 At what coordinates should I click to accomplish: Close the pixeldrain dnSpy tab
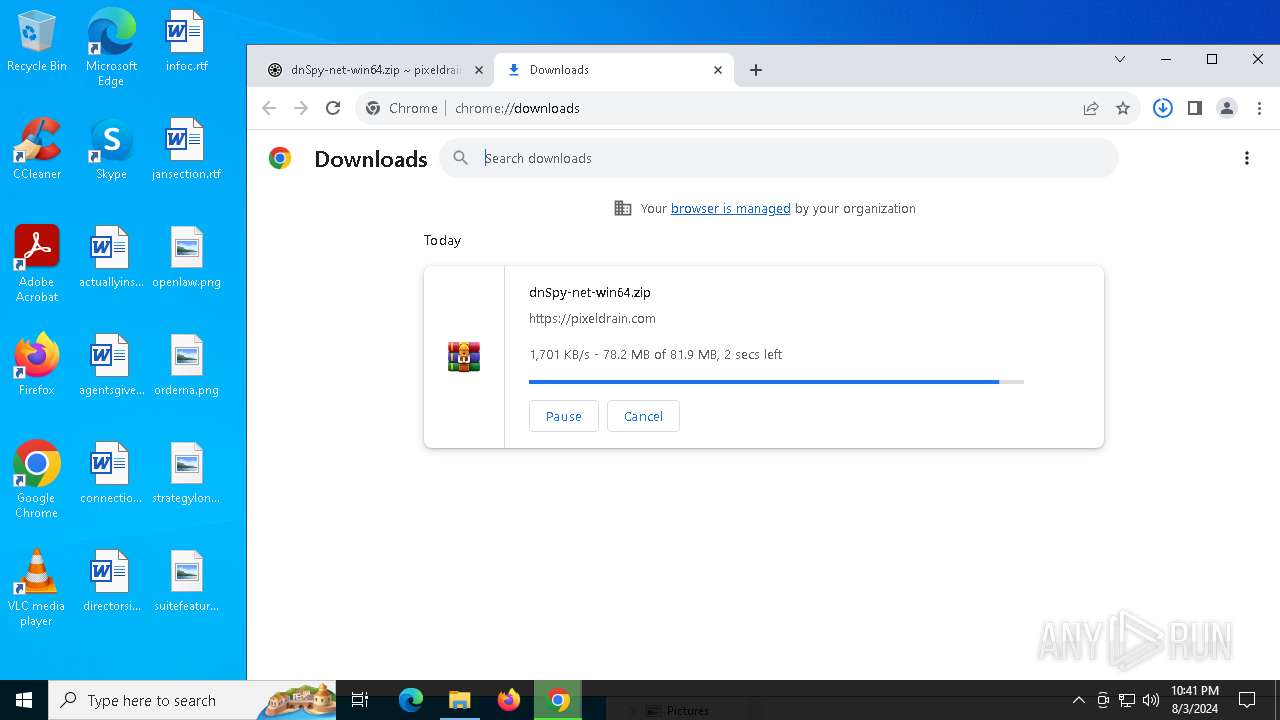(478, 70)
